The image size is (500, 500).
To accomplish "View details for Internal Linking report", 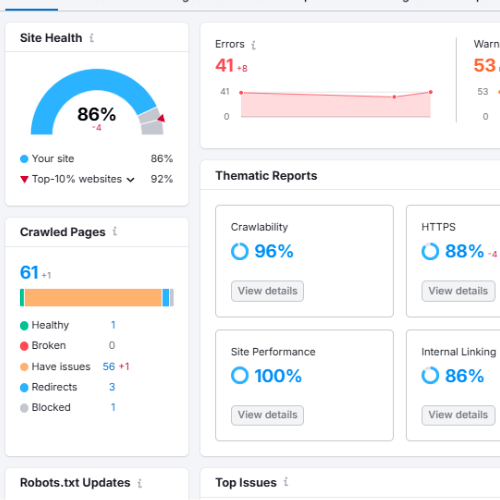I will pyautogui.click(x=458, y=415).
